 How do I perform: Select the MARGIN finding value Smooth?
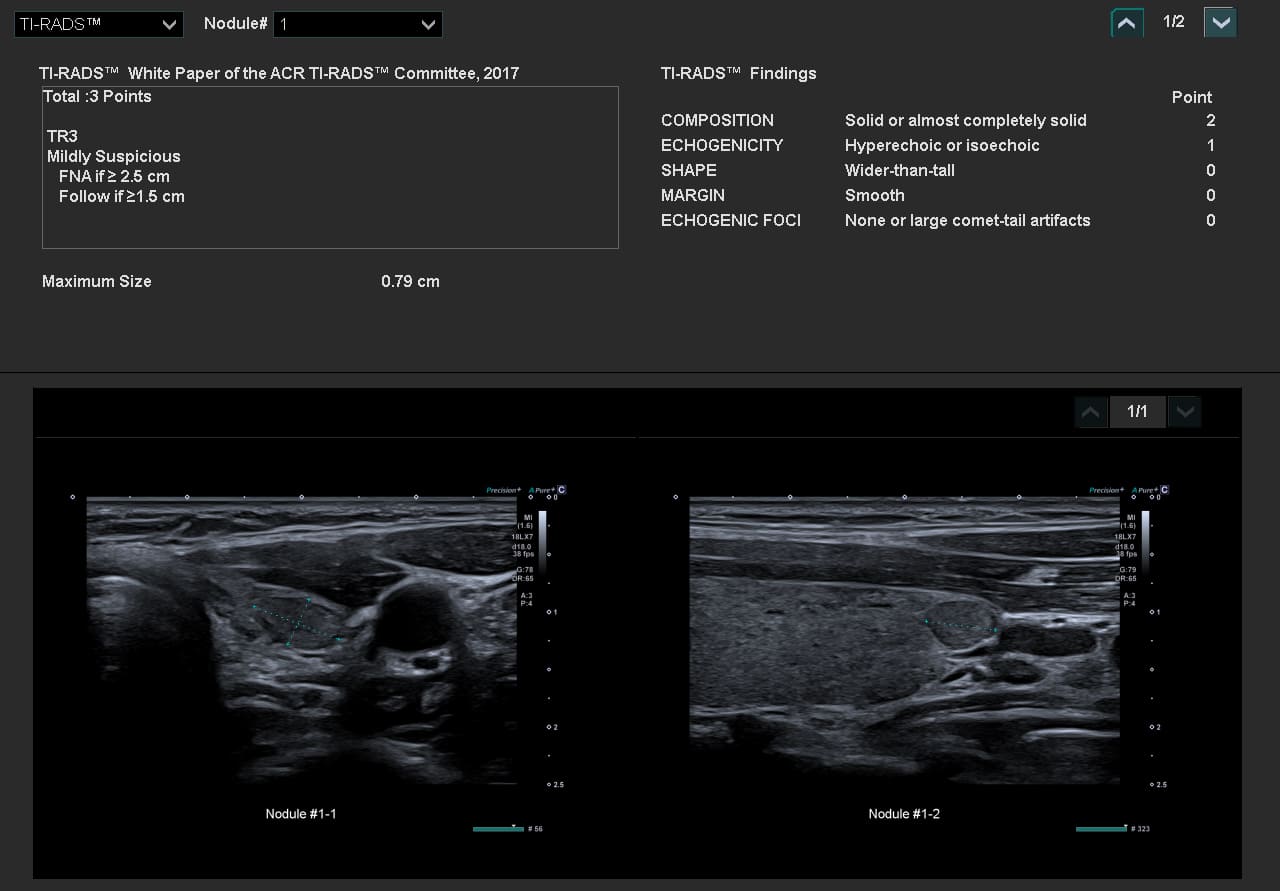875,195
